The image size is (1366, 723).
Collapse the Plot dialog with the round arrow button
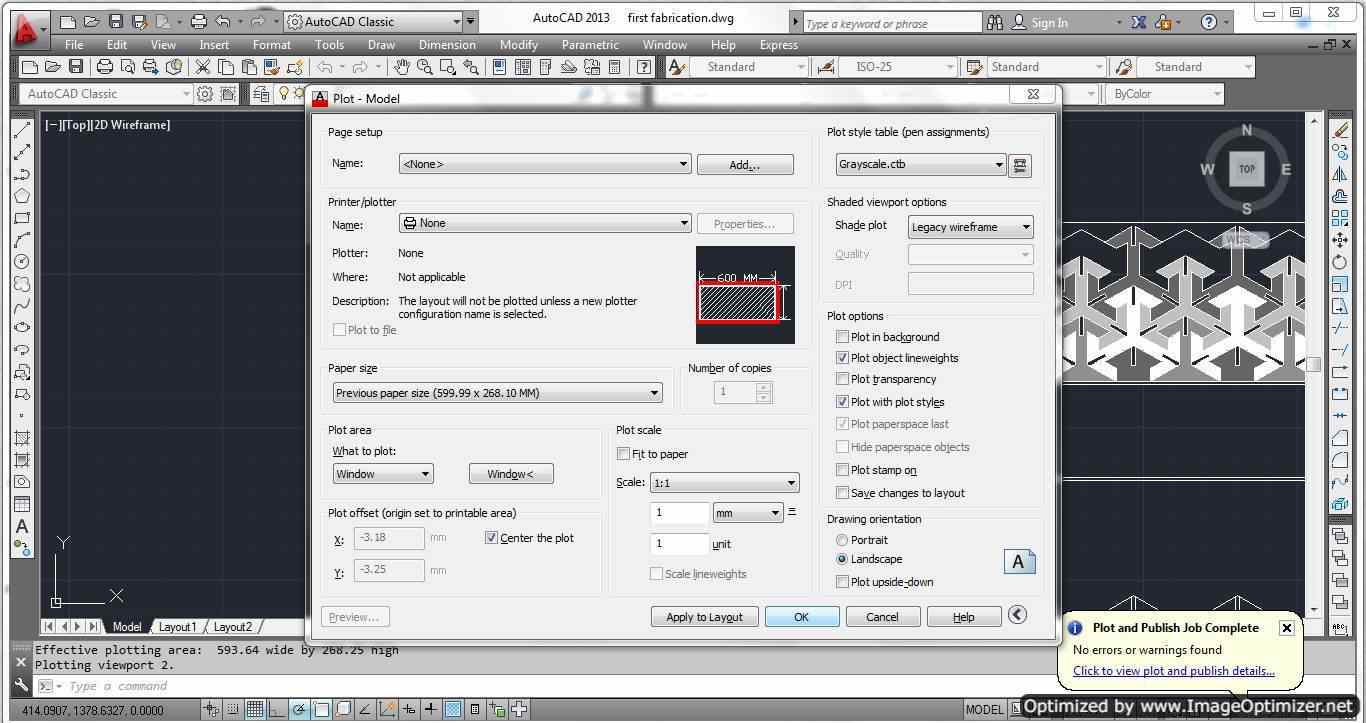1017,615
